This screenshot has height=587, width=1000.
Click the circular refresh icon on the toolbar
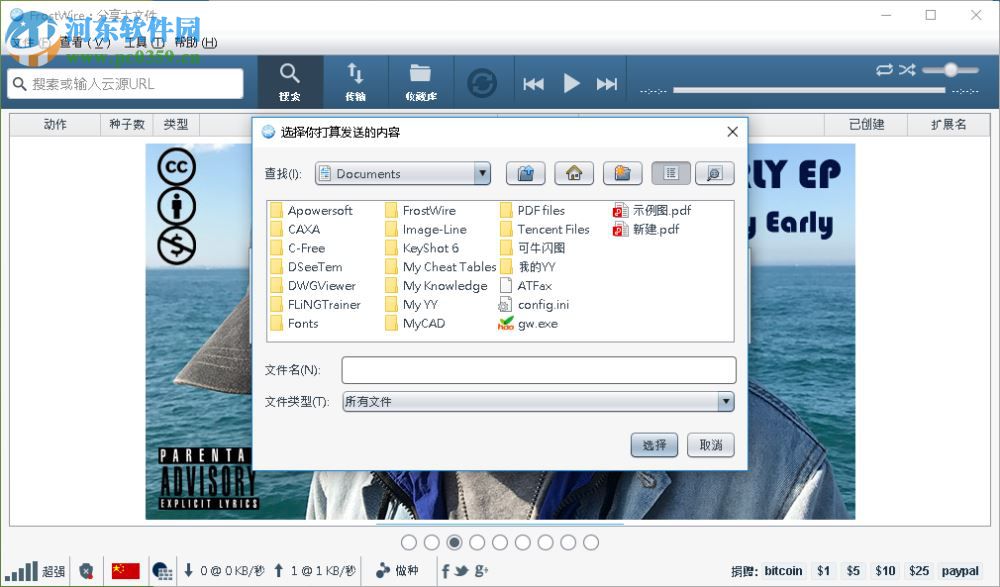(x=483, y=84)
